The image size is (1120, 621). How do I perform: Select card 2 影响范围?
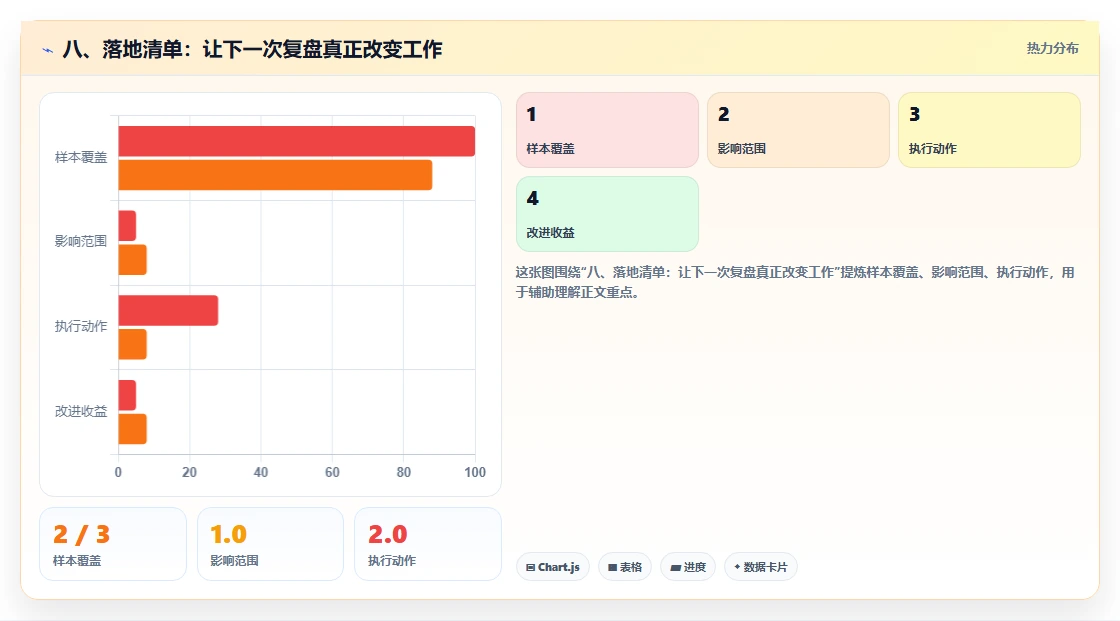pyautogui.click(x=798, y=130)
